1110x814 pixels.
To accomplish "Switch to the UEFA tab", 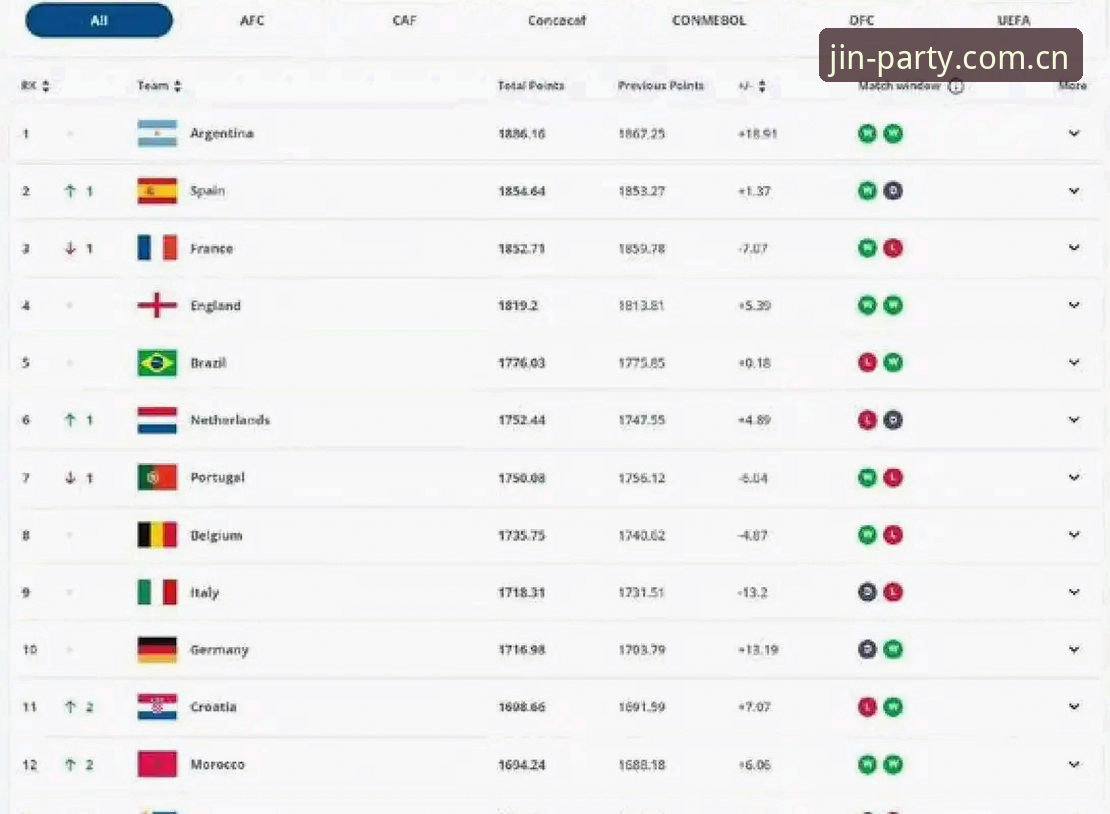I will (1014, 21).
